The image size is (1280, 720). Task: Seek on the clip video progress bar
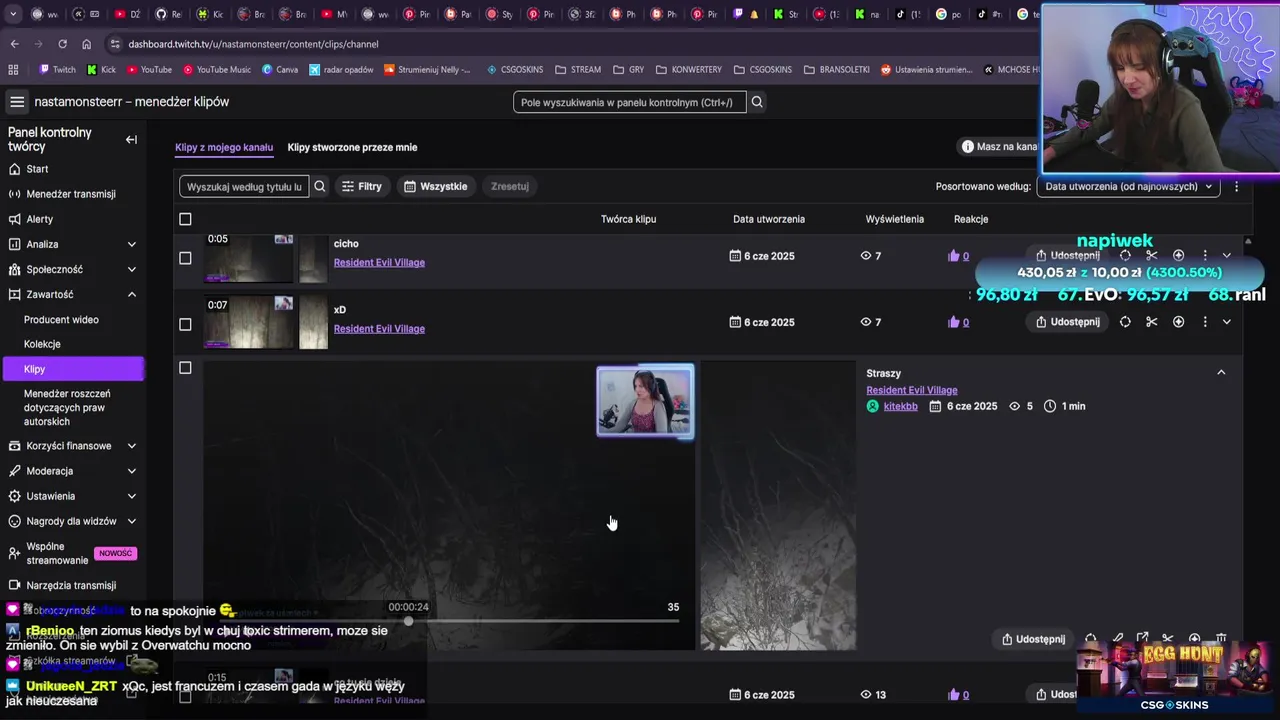(449, 621)
